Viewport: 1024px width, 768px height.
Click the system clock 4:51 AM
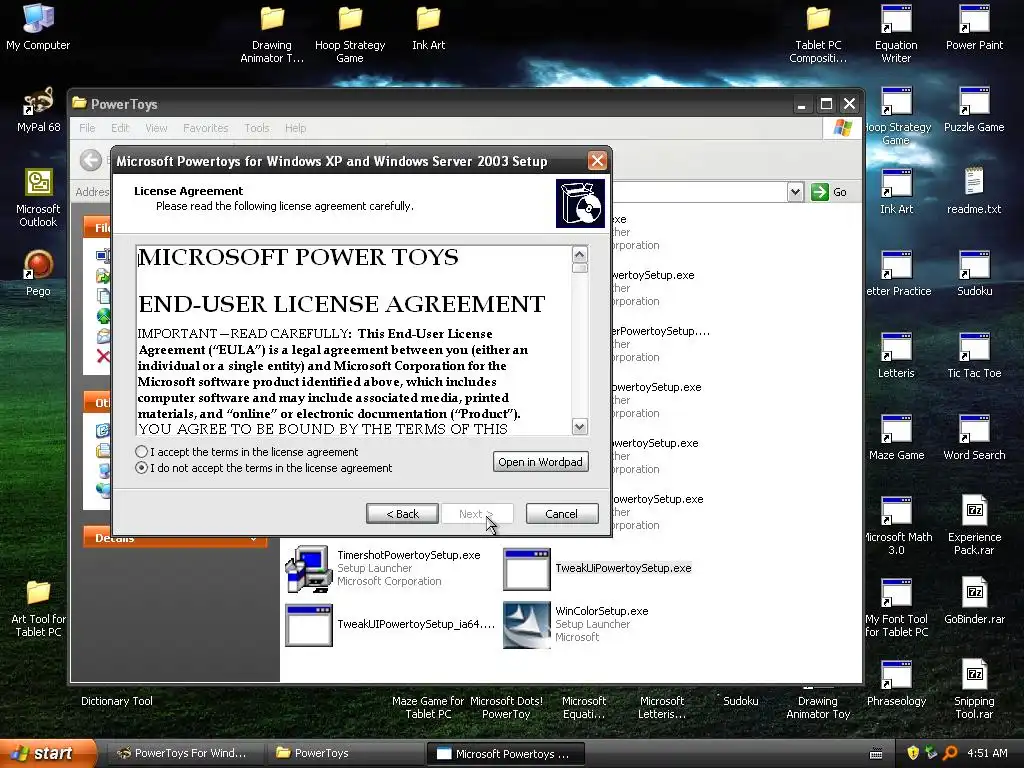(x=987, y=754)
